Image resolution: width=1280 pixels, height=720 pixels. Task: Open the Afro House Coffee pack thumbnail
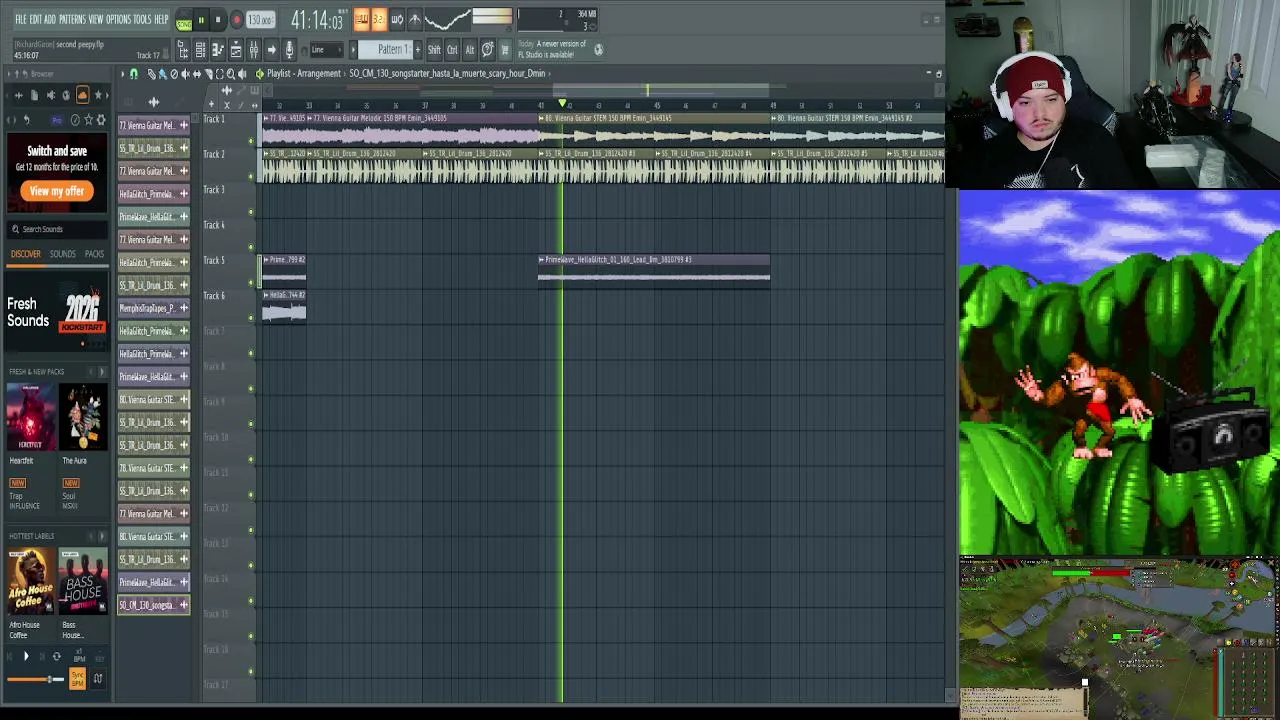pos(30,582)
